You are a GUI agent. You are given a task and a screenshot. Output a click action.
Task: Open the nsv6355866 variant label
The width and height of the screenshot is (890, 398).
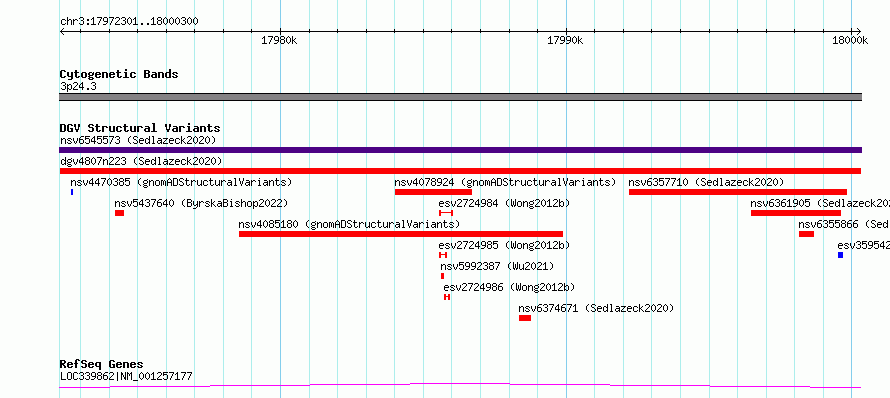tap(844, 224)
